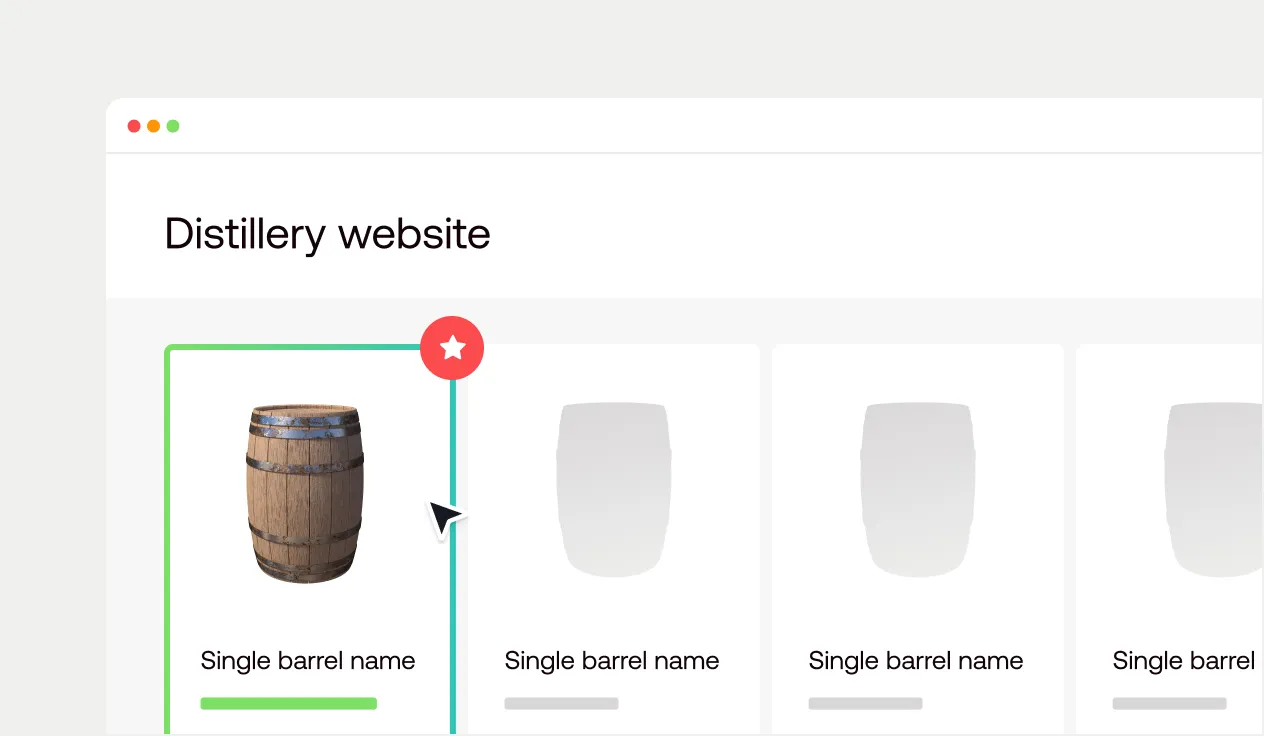The image size is (1264, 736).
Task: Click the red traffic-light window dot
Action: tap(134, 126)
